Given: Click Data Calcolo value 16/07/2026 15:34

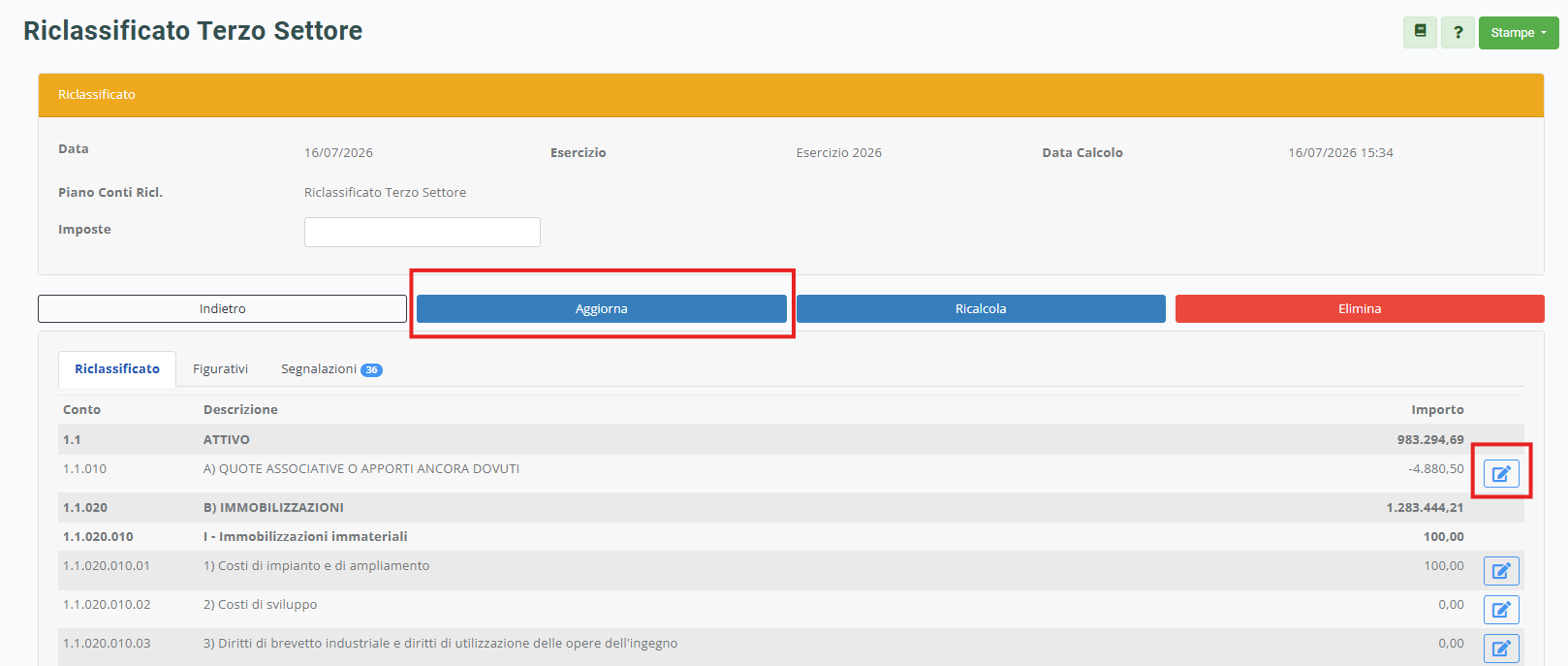Looking at the screenshot, I should (1340, 153).
